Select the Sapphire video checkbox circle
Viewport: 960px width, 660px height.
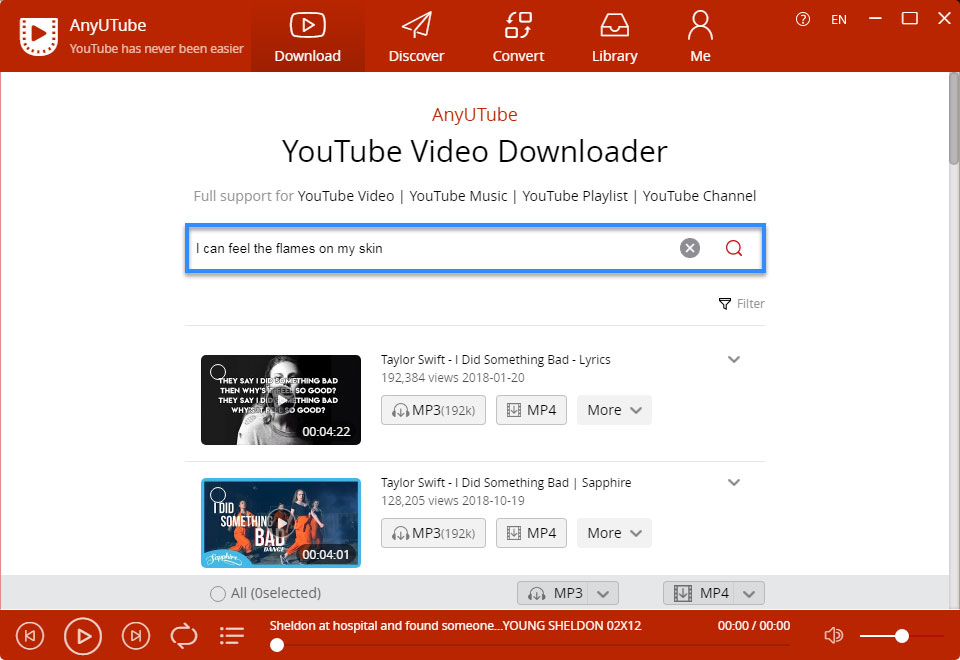coord(218,495)
